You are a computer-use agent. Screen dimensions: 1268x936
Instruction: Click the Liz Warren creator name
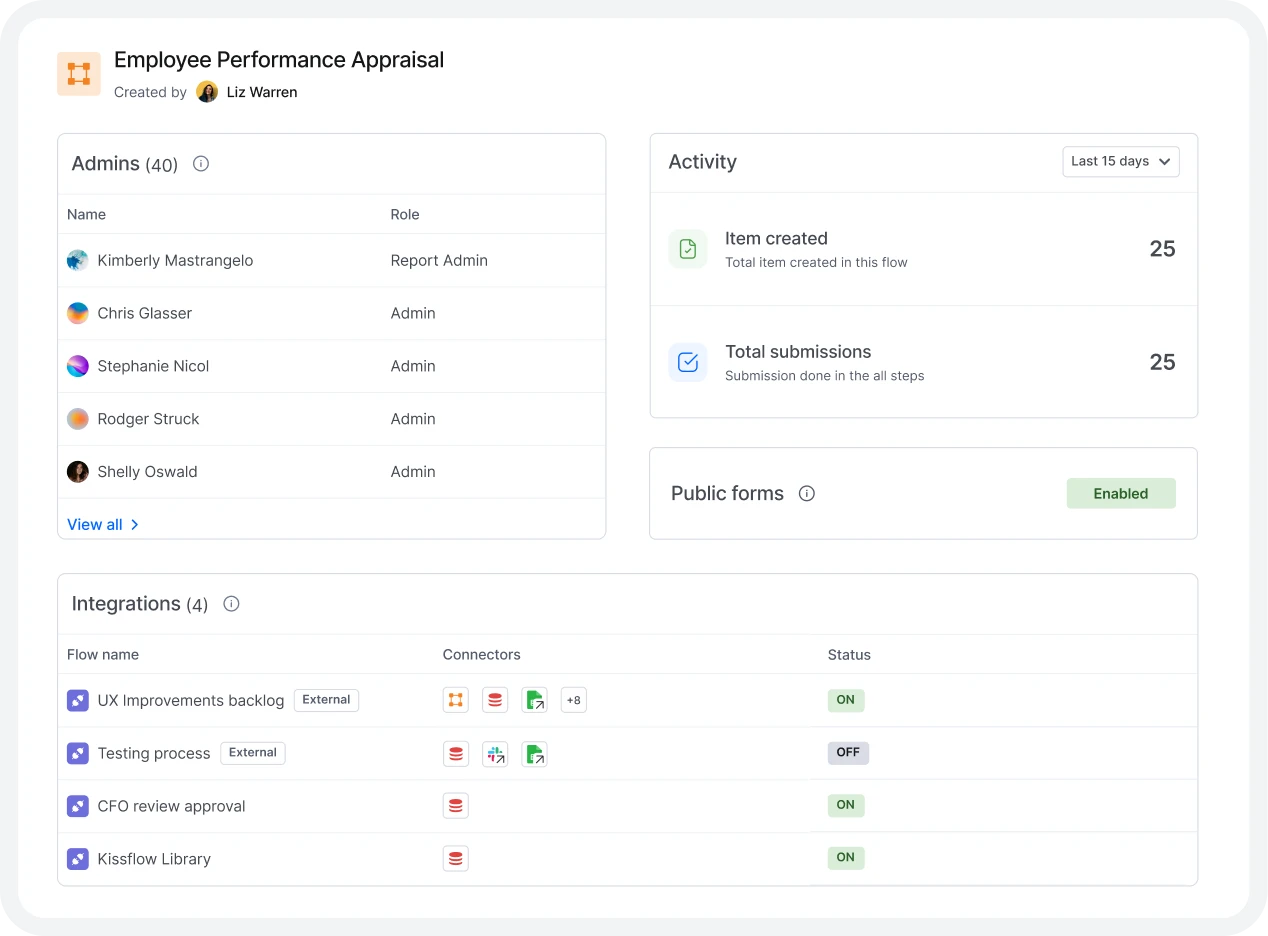(262, 92)
